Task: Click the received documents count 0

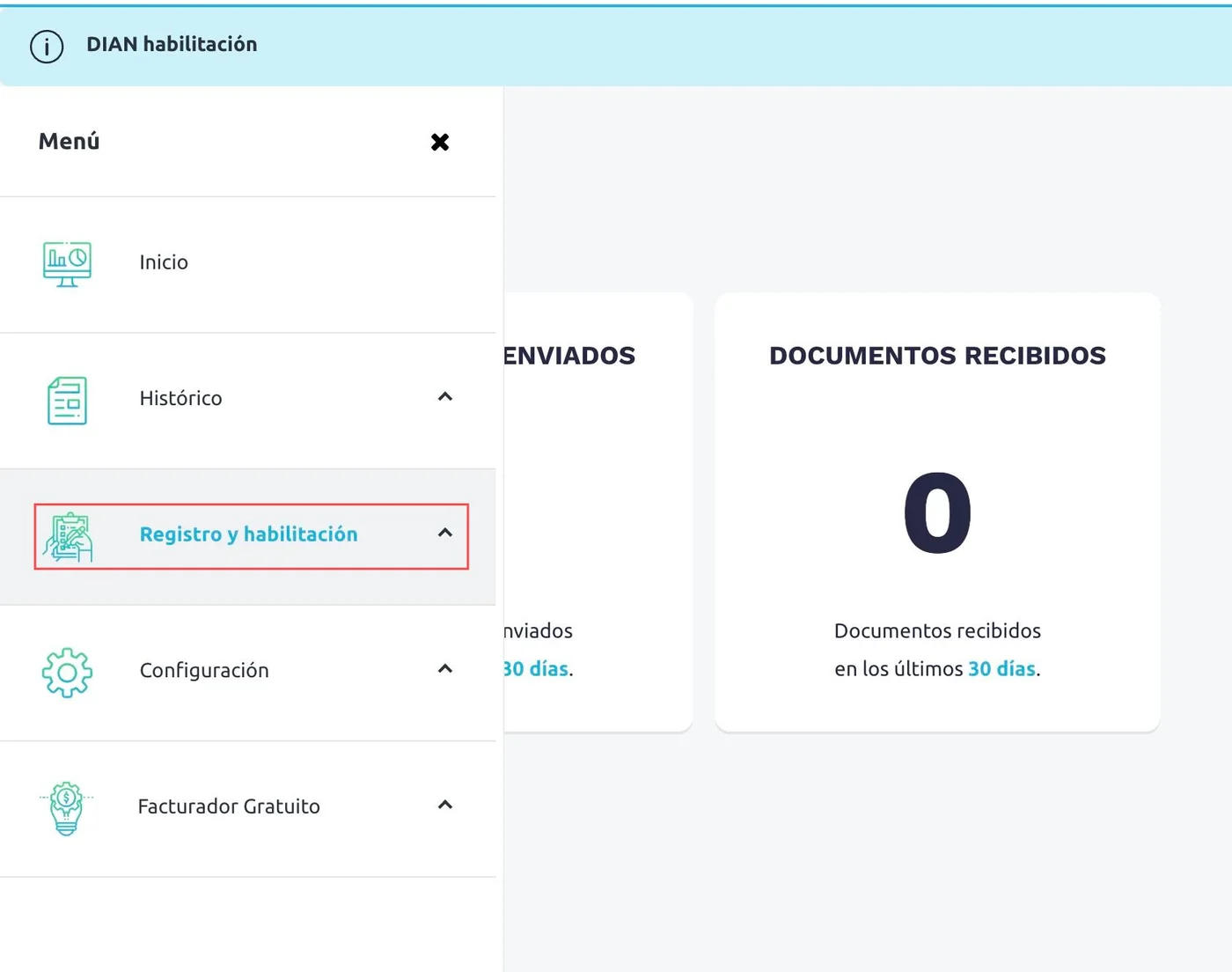Action: click(938, 512)
